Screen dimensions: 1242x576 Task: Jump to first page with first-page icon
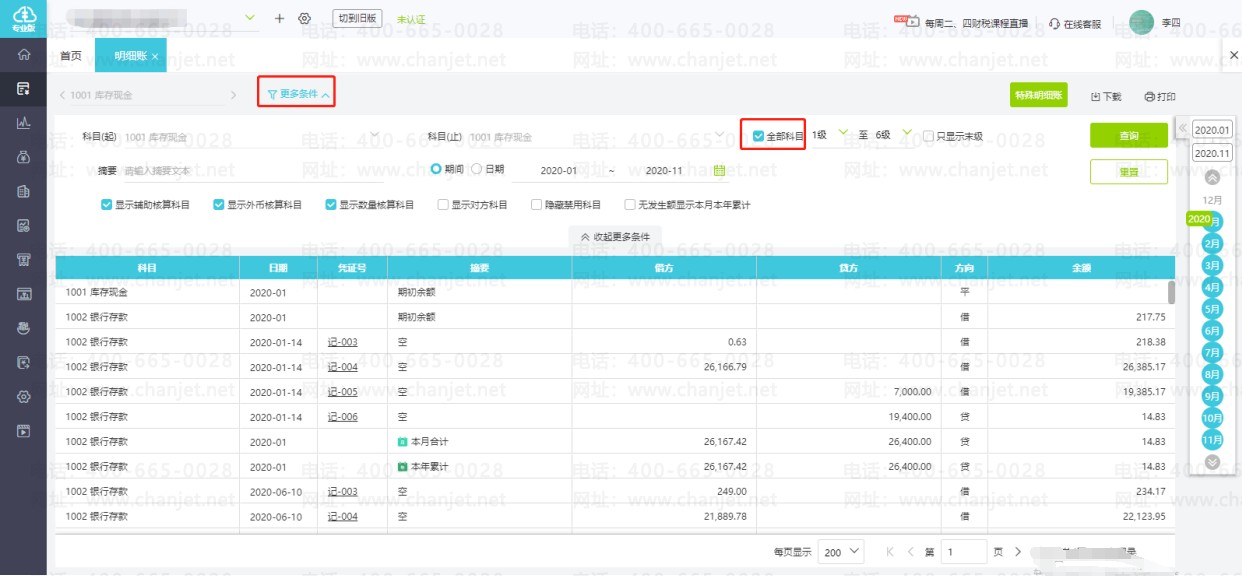tap(890, 552)
